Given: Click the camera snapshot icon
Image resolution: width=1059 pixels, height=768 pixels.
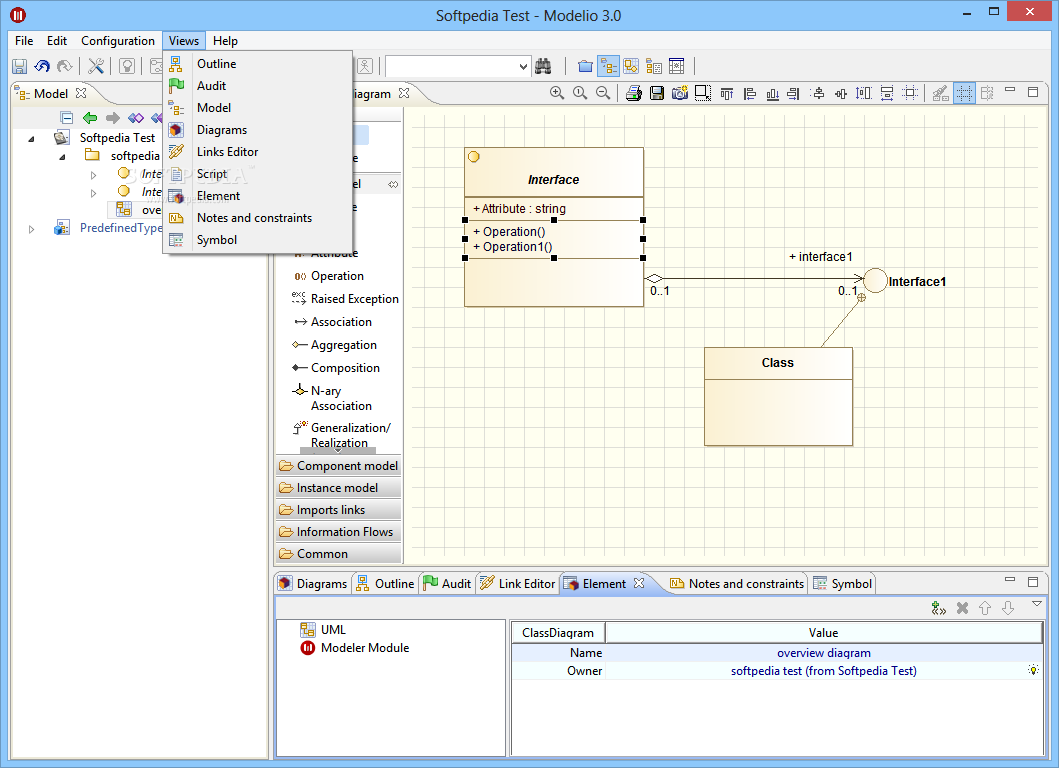Looking at the screenshot, I should pyautogui.click(x=679, y=93).
